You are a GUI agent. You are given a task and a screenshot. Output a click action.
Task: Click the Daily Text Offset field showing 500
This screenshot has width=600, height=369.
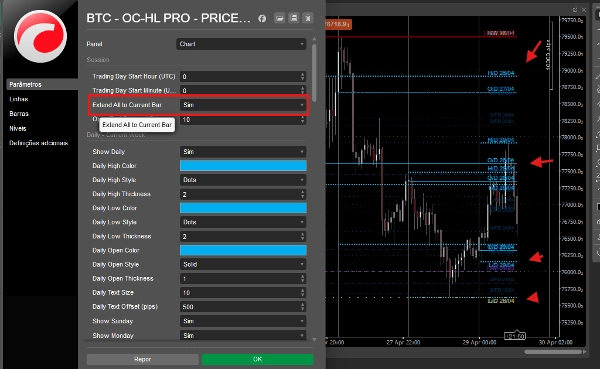pyautogui.click(x=240, y=307)
